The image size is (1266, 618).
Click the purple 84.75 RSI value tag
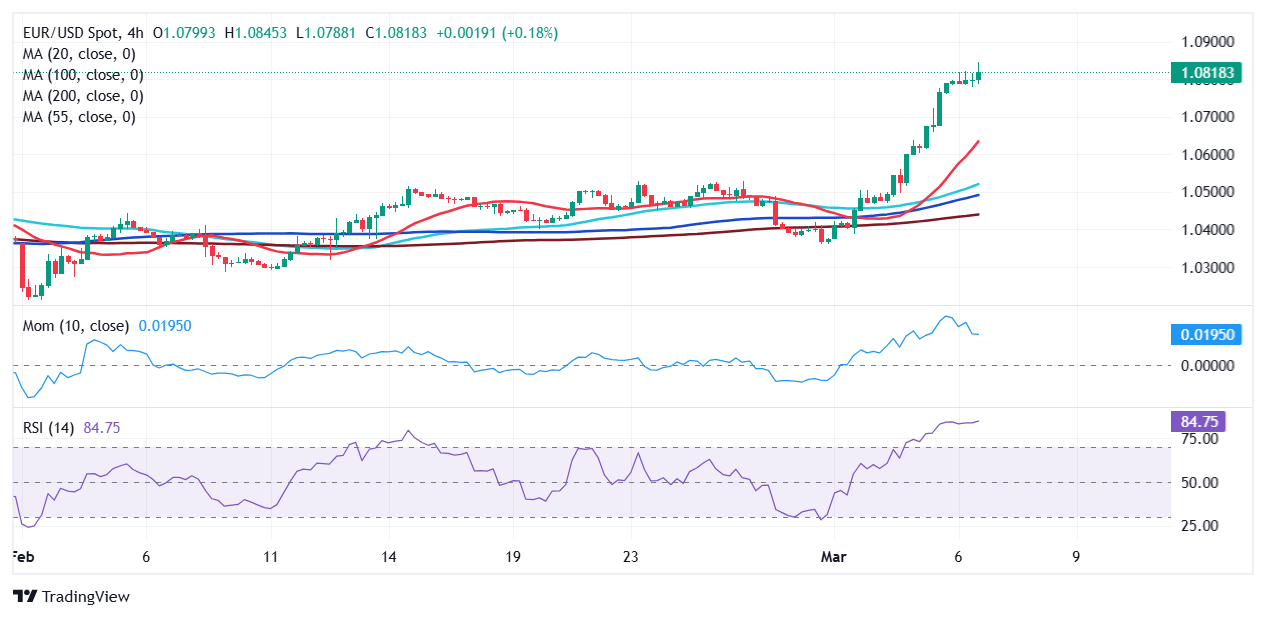1196,422
